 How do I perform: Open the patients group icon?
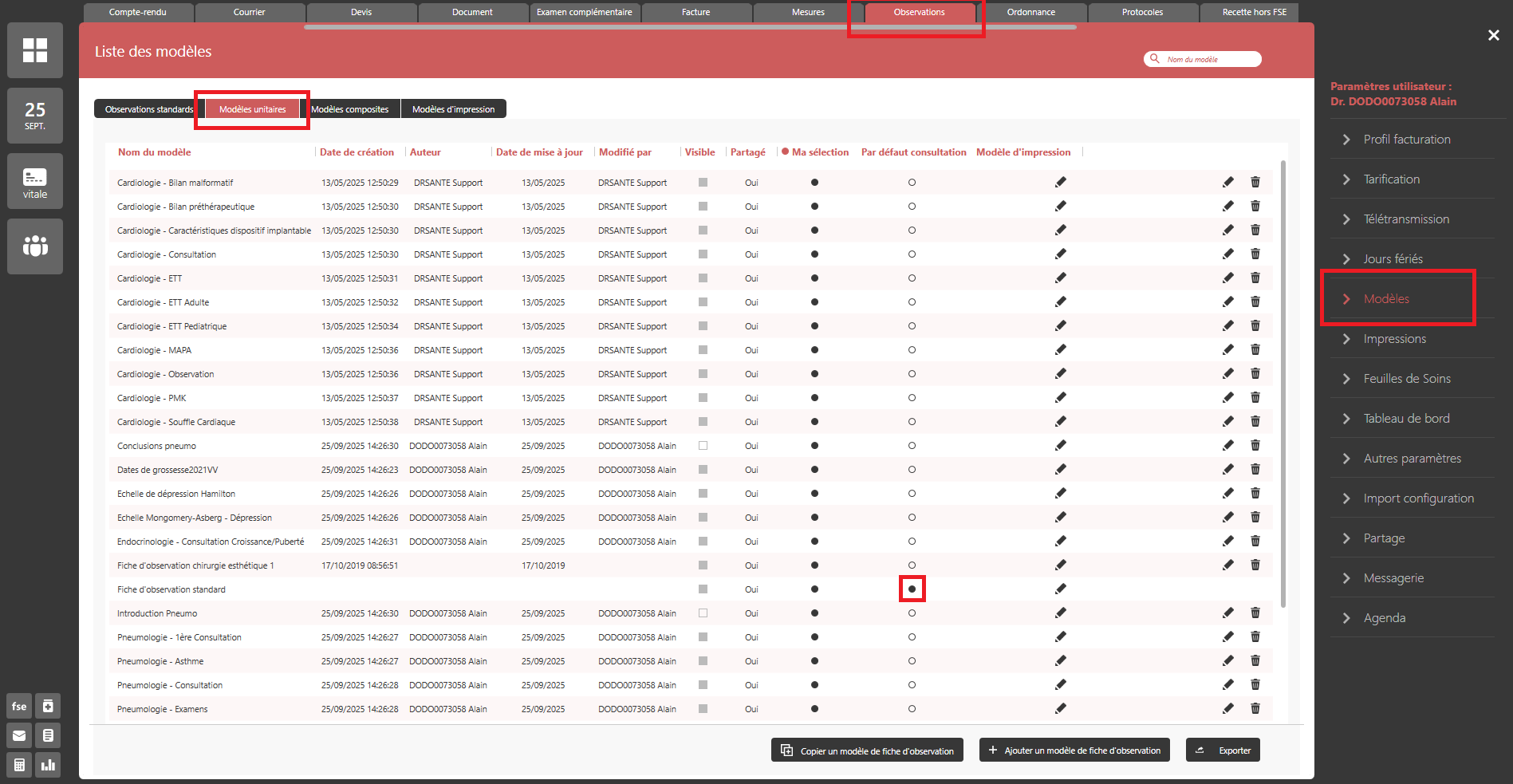(35, 246)
